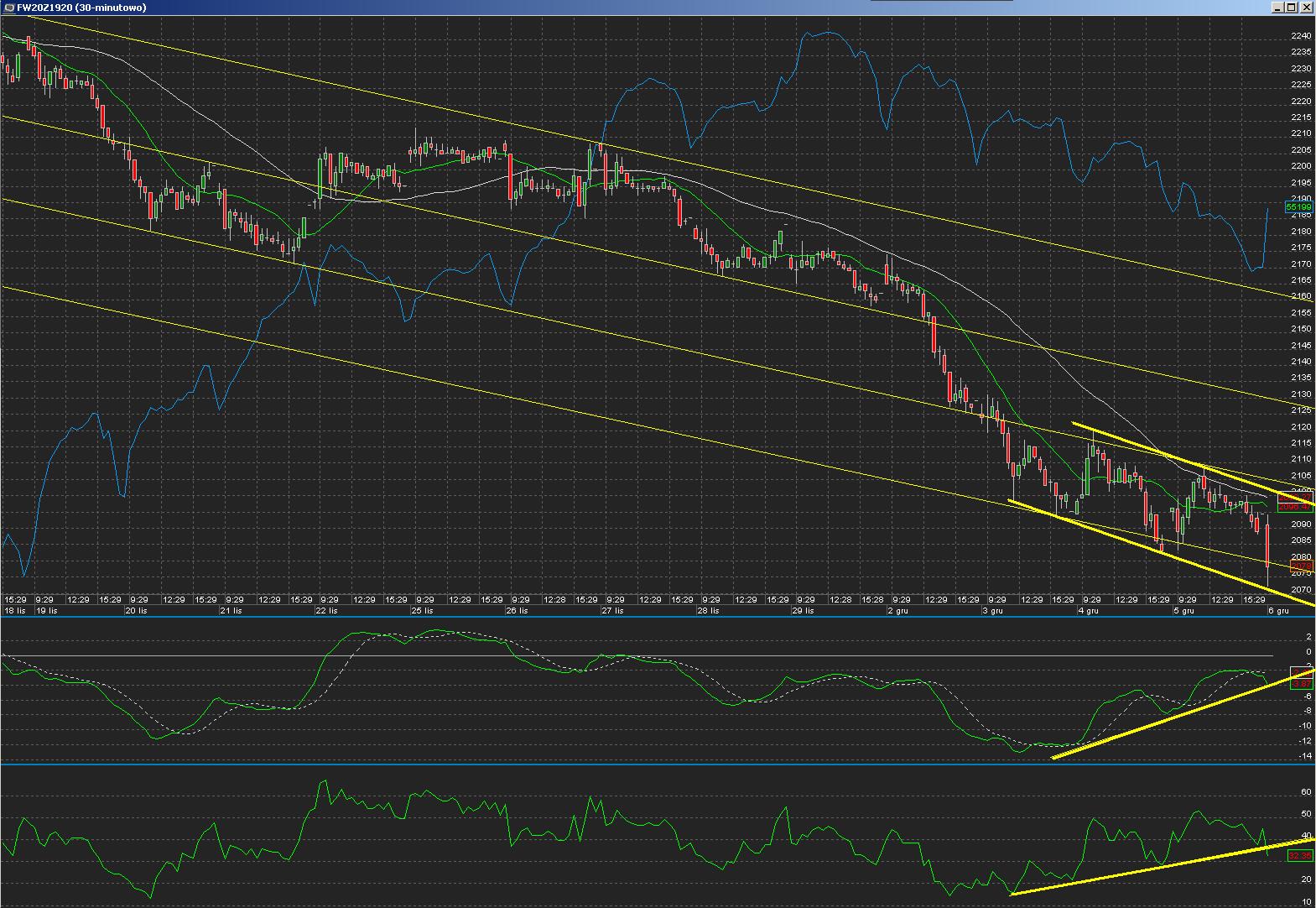The image size is (1316, 908).
Task: Click the 6 gru date marker
Action: point(1278,611)
